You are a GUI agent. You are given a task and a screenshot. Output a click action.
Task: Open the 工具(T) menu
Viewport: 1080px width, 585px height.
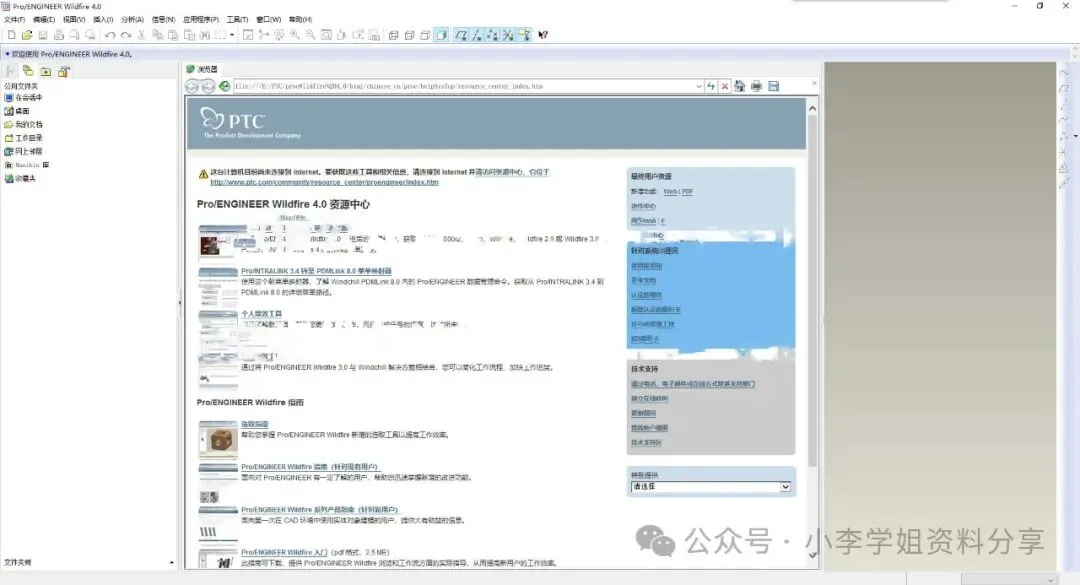pos(237,19)
